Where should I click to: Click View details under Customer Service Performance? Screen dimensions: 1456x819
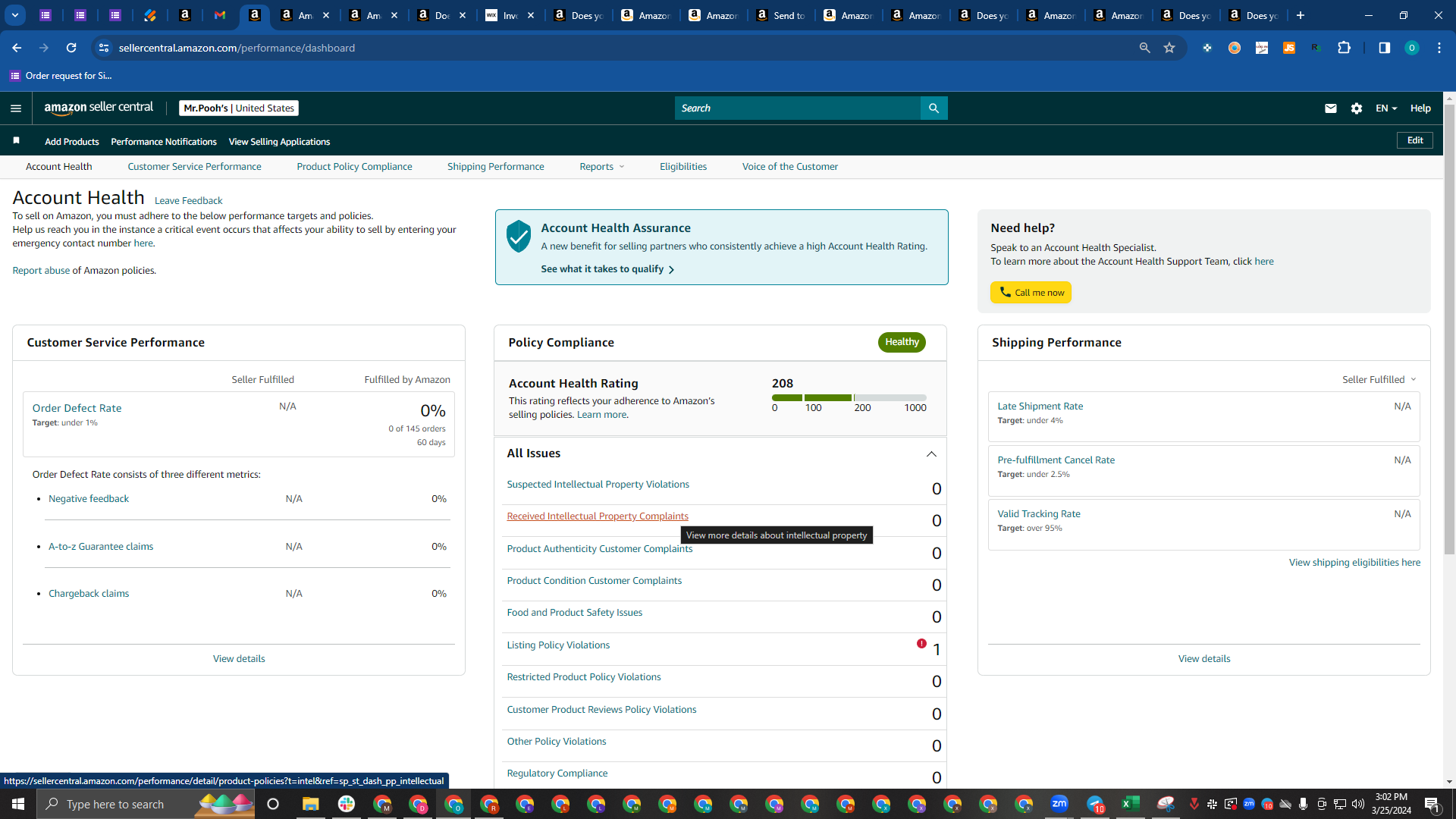239,659
